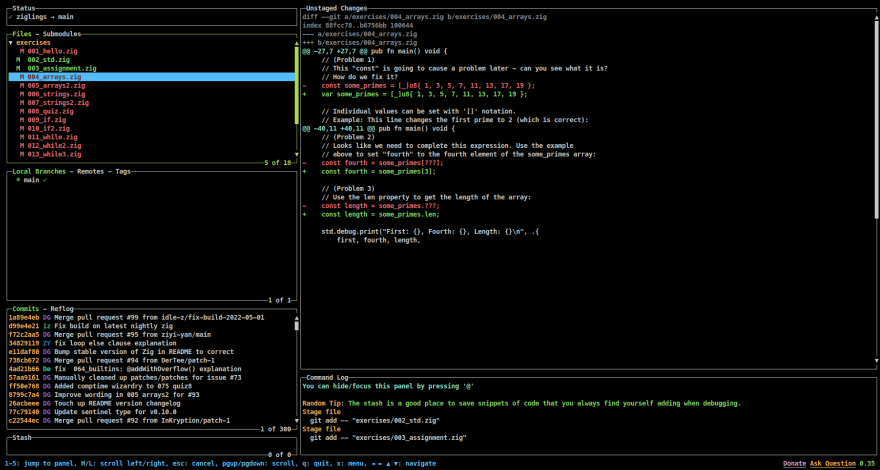Image resolution: width=880 pixels, height=470 pixels.
Task: Switch to the Reflog tab
Action: click(x=62, y=309)
